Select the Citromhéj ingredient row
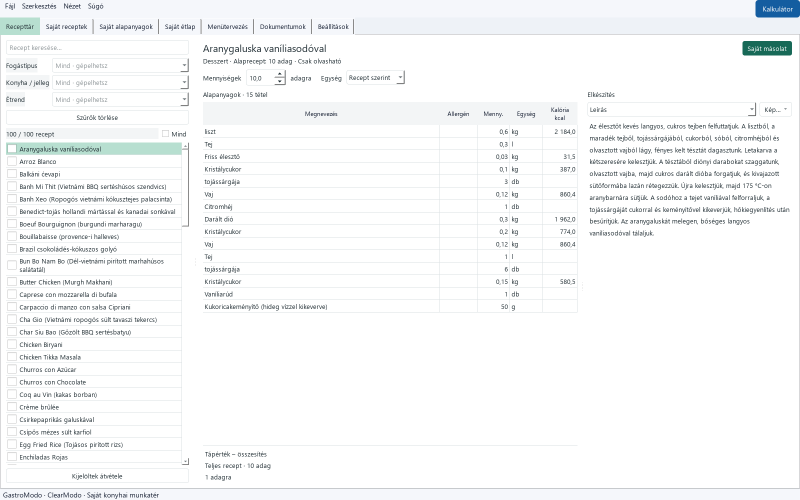This screenshot has height=500, width=800. tap(390, 207)
